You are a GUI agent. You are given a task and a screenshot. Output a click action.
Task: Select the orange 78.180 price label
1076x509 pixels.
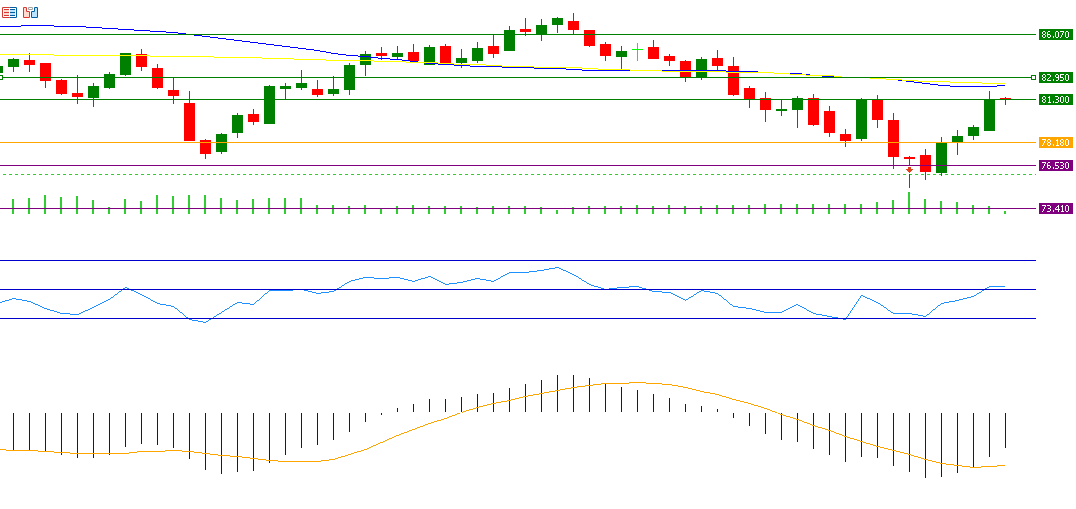(1055, 143)
